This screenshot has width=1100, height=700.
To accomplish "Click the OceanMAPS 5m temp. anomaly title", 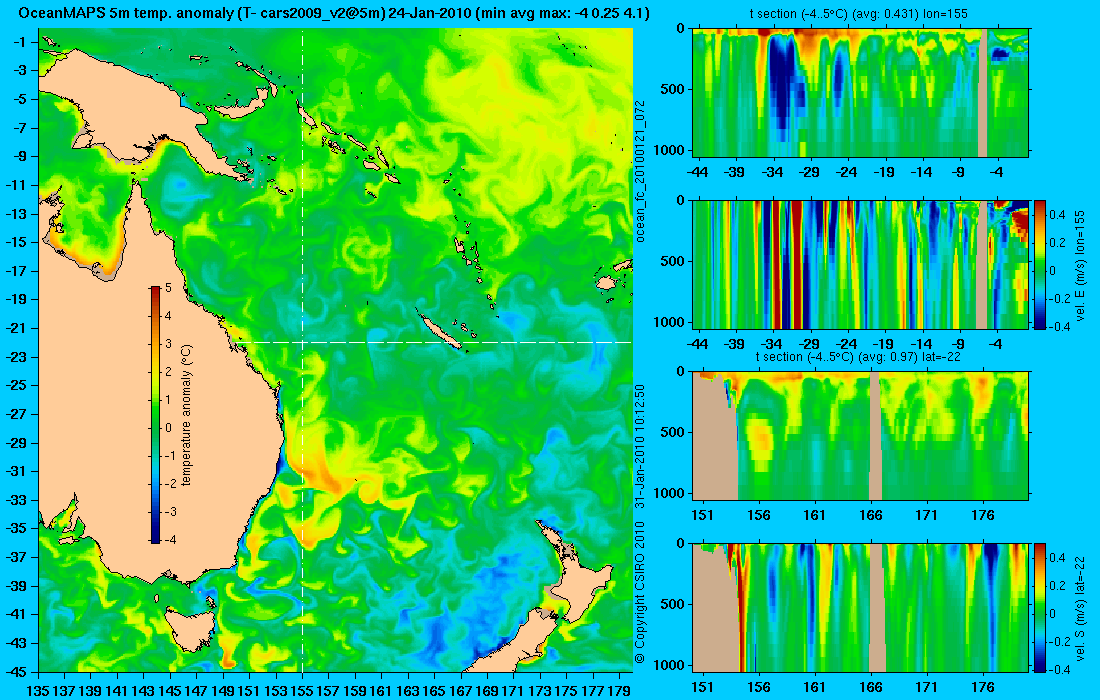I will click(x=333, y=13).
